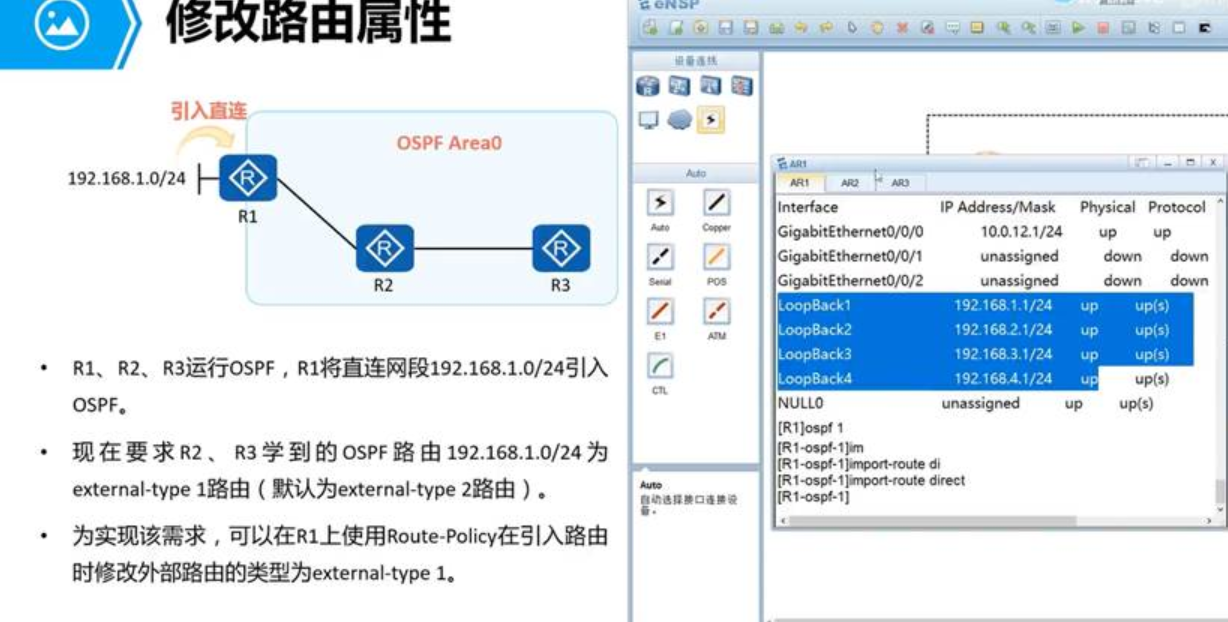
Task: Choose the CTL cable type
Action: pyautogui.click(x=660, y=366)
